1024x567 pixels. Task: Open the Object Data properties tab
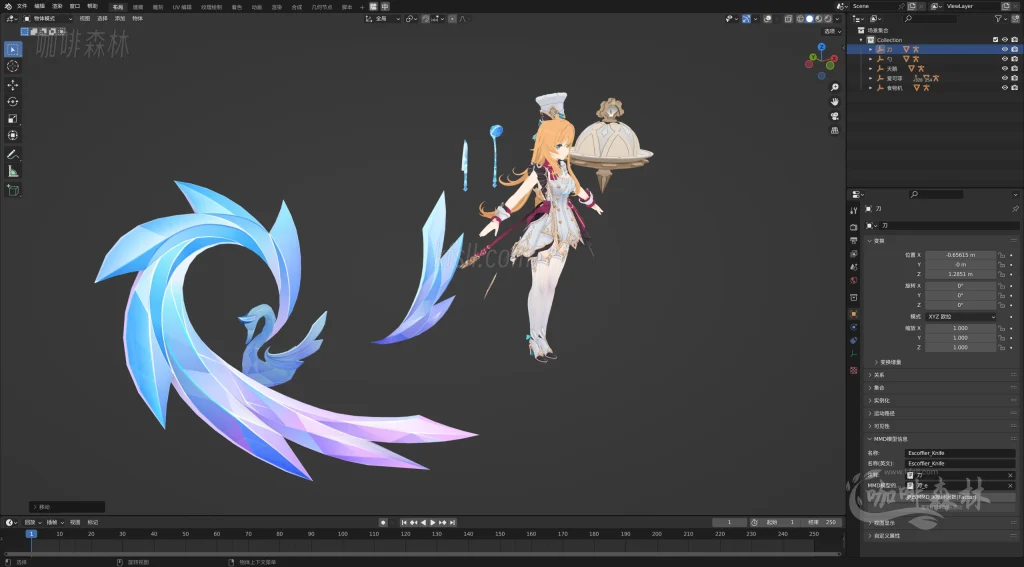854,354
